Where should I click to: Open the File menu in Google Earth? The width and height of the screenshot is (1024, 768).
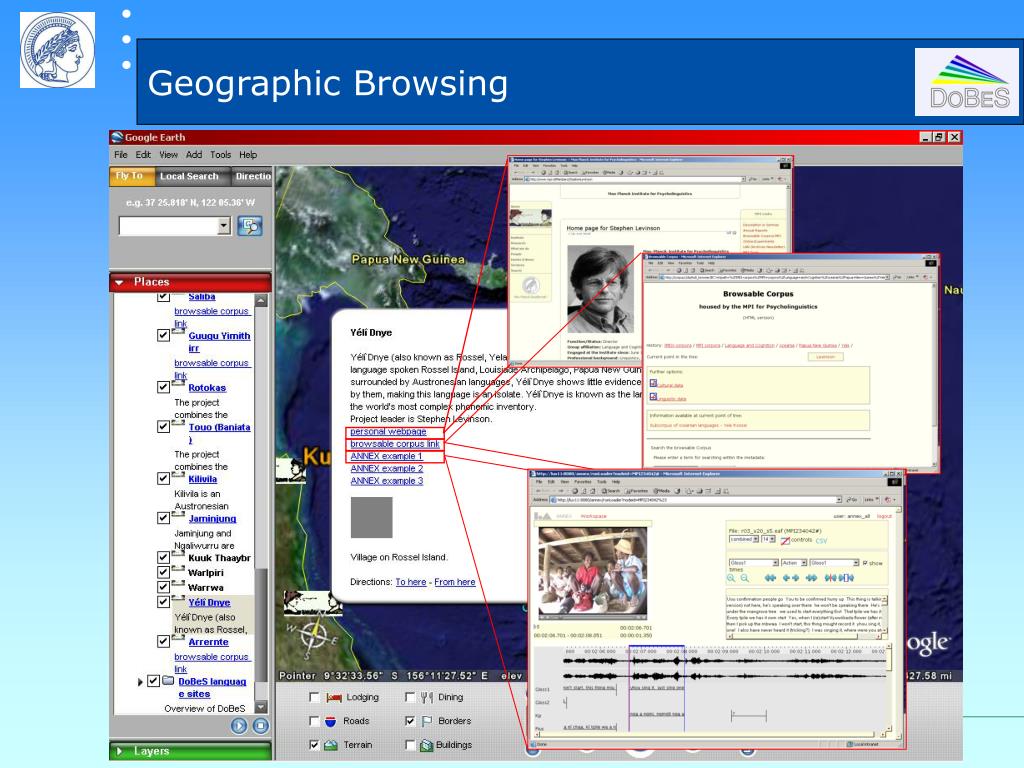click(x=121, y=155)
